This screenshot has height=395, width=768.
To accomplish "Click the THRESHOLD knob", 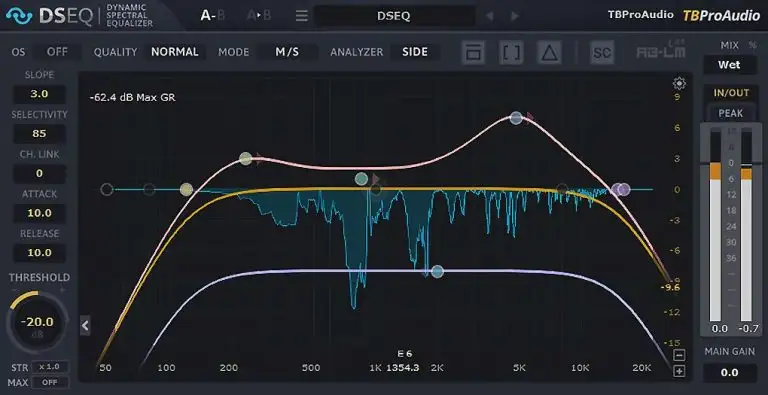I will 38,322.
